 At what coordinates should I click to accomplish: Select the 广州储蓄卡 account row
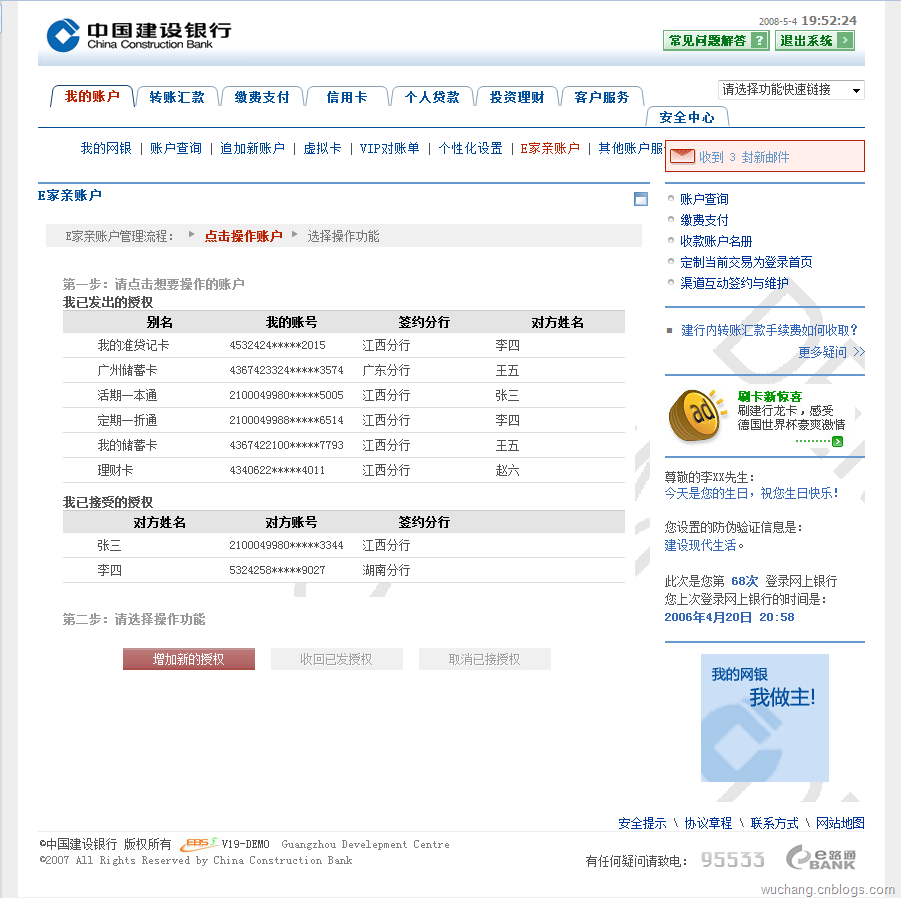[x=344, y=371]
